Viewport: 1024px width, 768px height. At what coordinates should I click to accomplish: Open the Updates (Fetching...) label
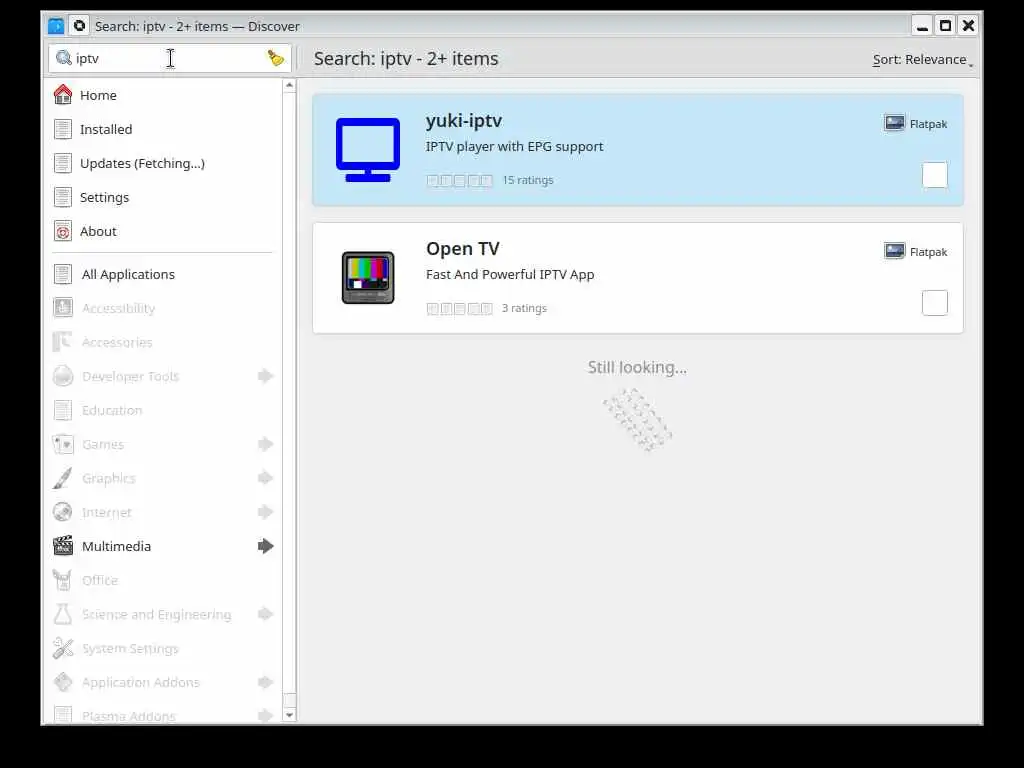point(142,163)
